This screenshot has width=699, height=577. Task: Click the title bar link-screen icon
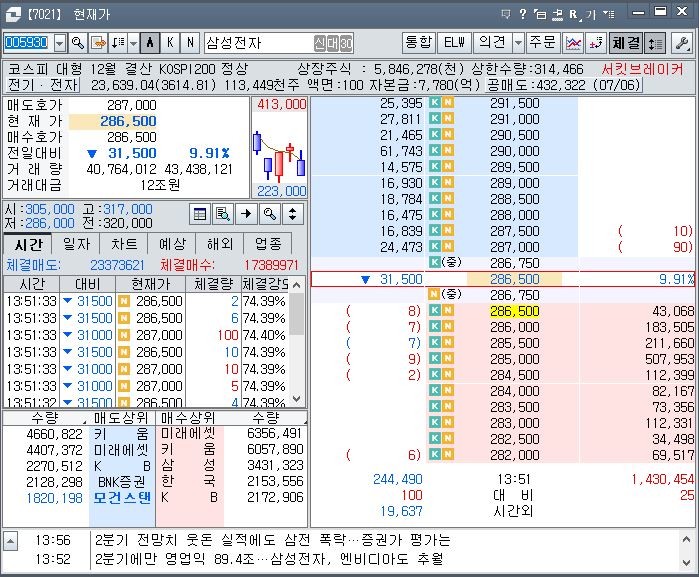(x=557, y=15)
